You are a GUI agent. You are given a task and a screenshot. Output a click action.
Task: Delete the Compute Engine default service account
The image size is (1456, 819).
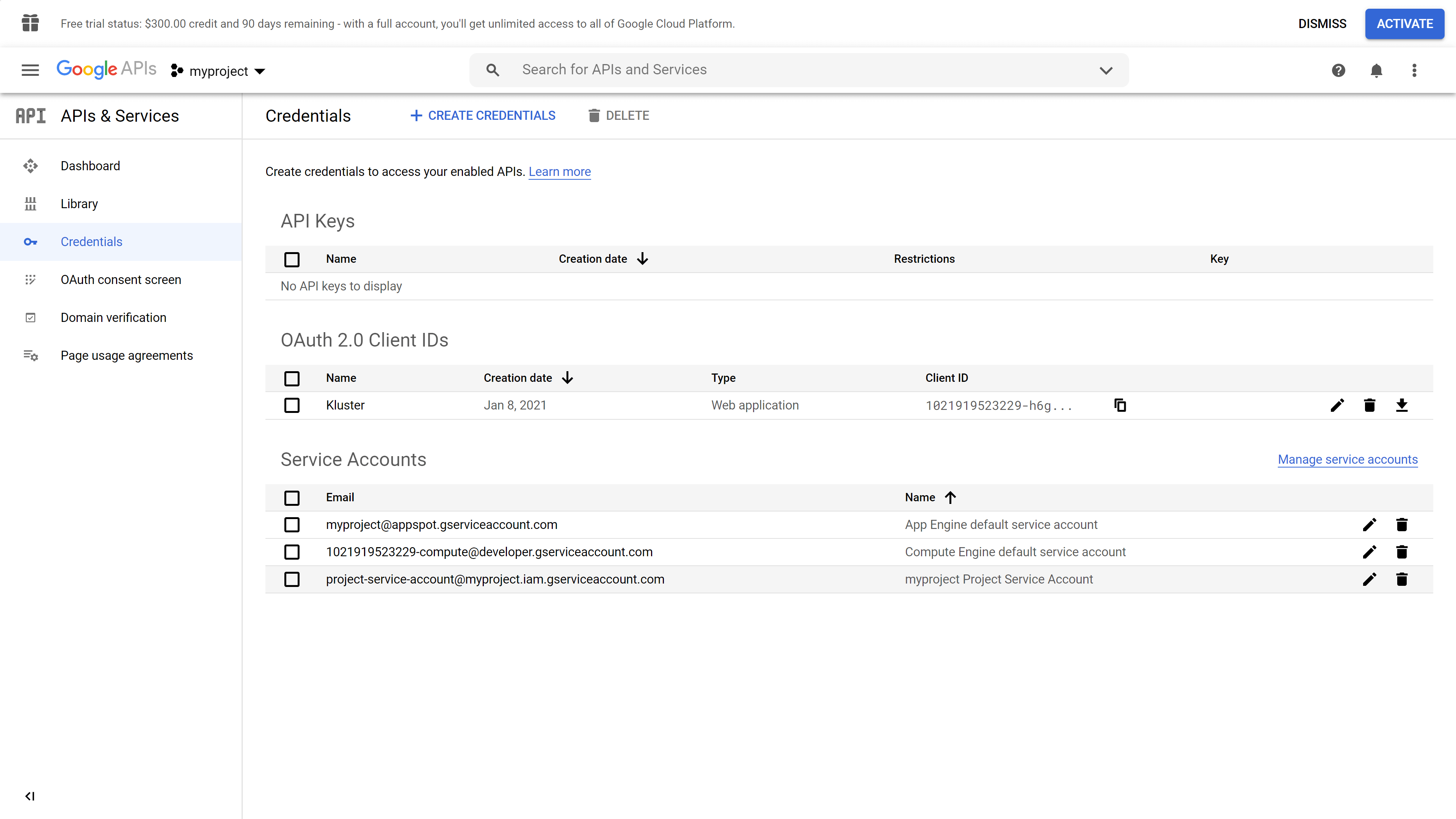pos(1401,552)
